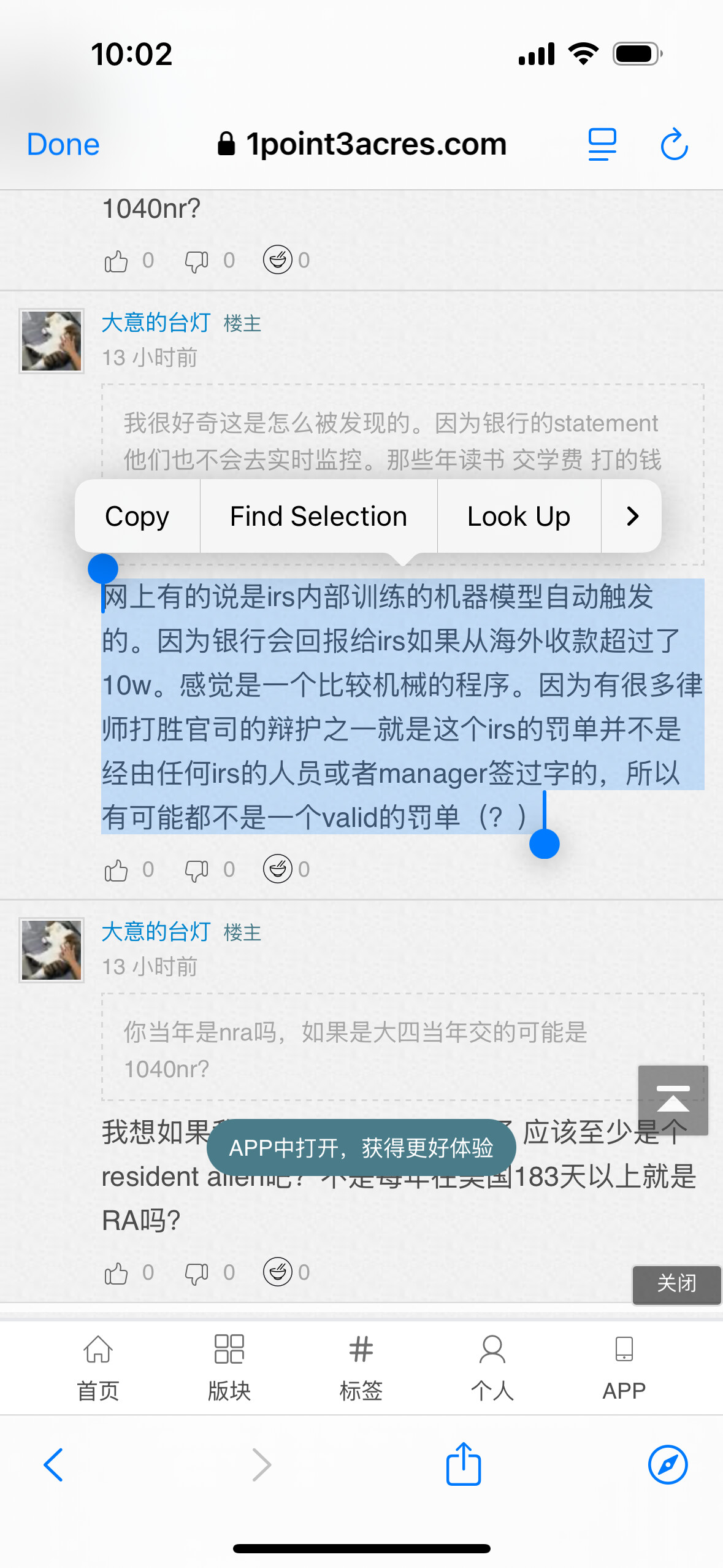The height and width of the screenshot is (1568, 723).
Task: Choose Copy from the selection menu
Action: pyautogui.click(x=137, y=516)
